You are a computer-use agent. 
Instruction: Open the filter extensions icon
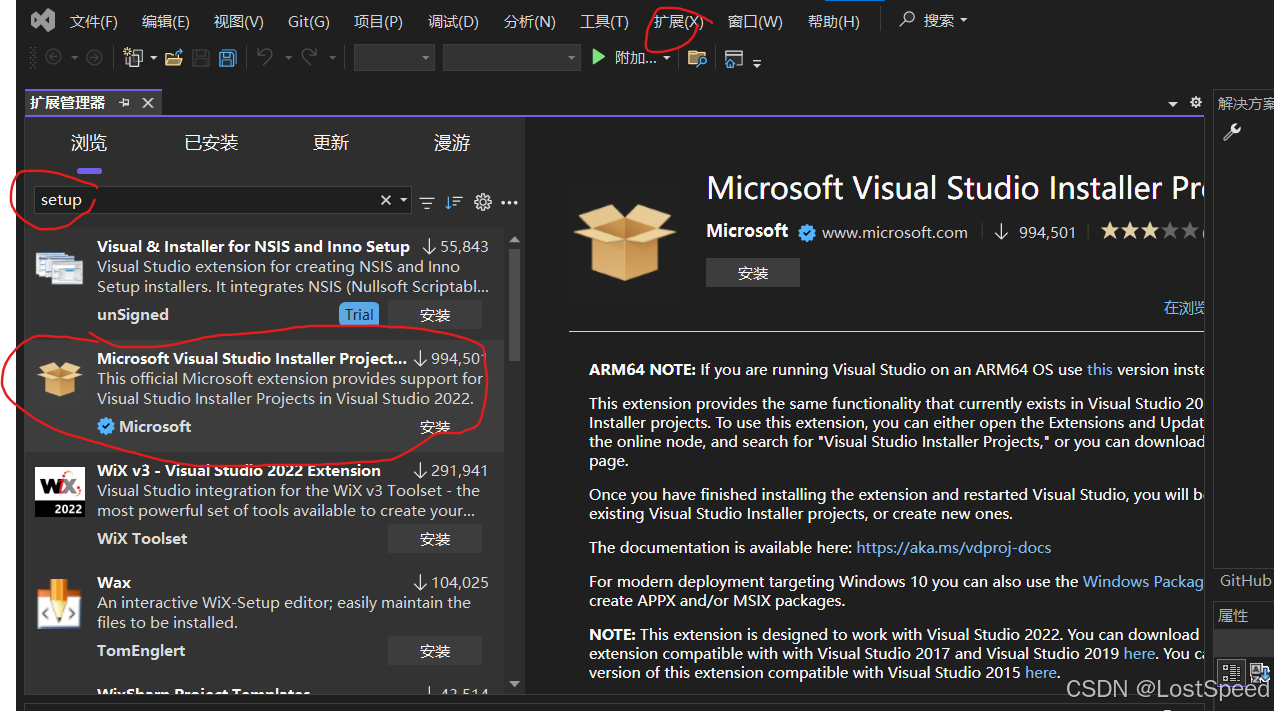tap(427, 202)
